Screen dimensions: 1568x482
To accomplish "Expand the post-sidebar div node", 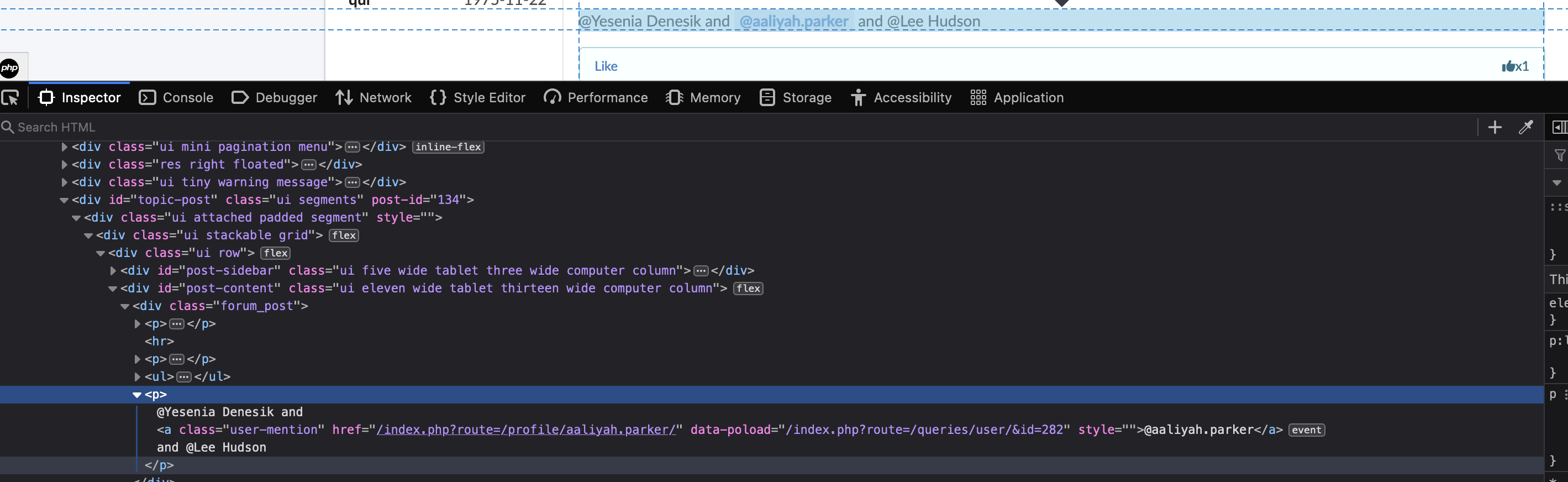I will [x=113, y=270].
